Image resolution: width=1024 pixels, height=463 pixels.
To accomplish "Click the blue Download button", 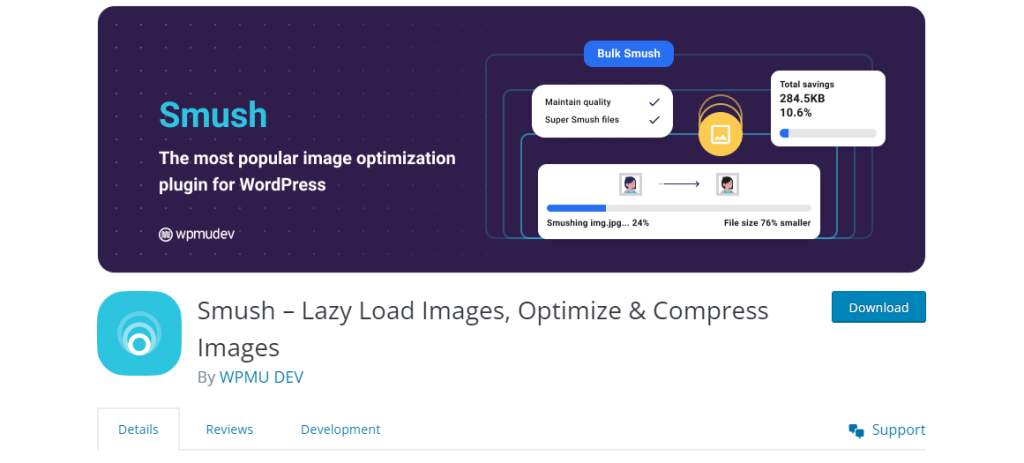I will tap(878, 307).
